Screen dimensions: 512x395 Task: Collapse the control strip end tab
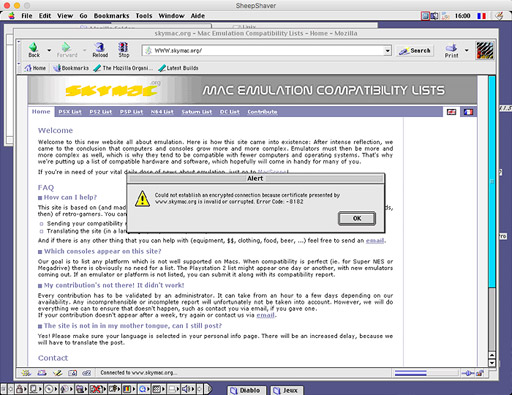click(x=208, y=389)
